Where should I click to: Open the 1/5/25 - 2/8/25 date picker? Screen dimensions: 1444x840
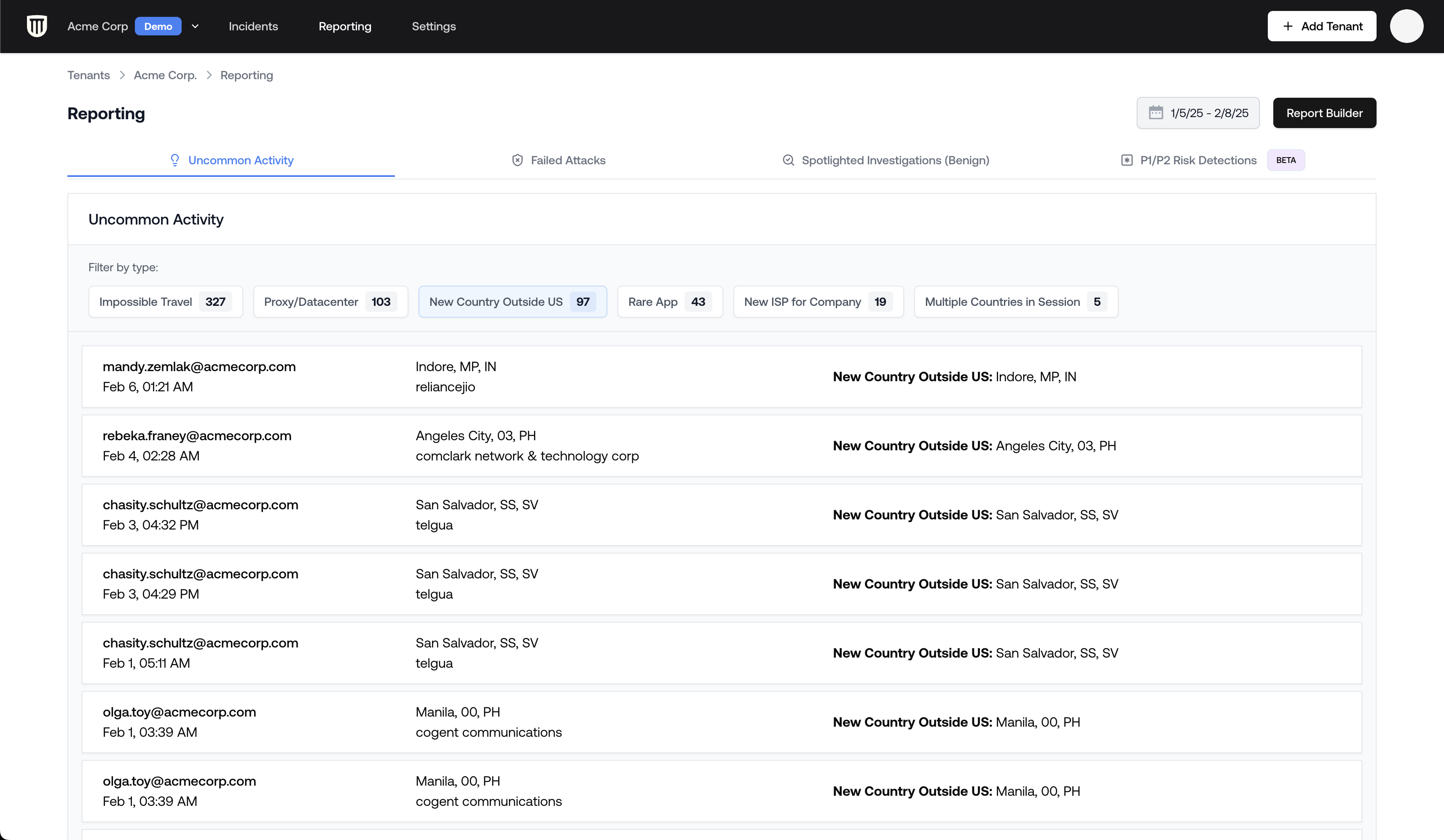point(1197,113)
